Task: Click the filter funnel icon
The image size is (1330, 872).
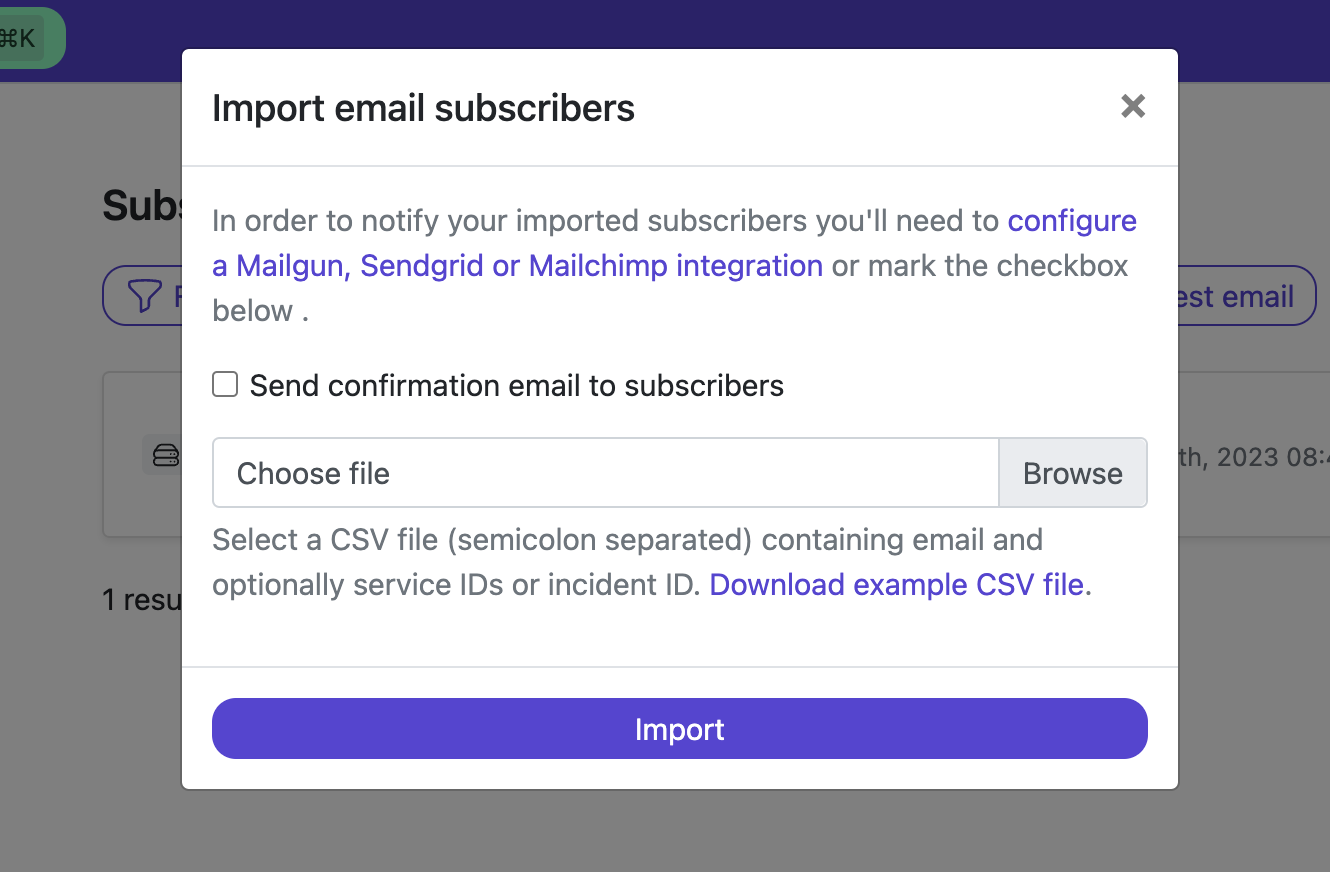Action: pyautogui.click(x=143, y=295)
